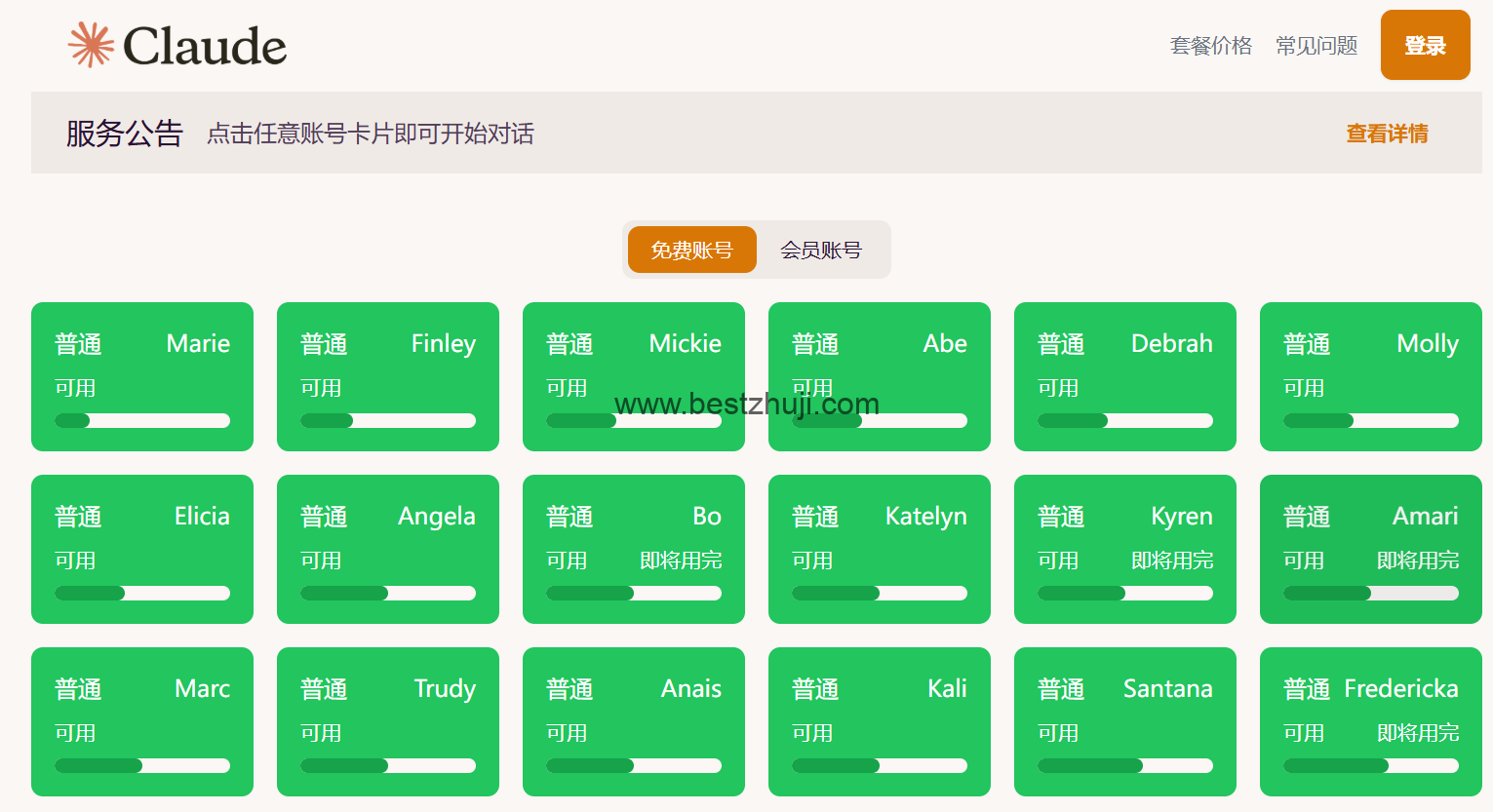Viewport: 1493px width, 812px height.
Task: Switch to the 会员账号 tab
Action: [x=821, y=250]
